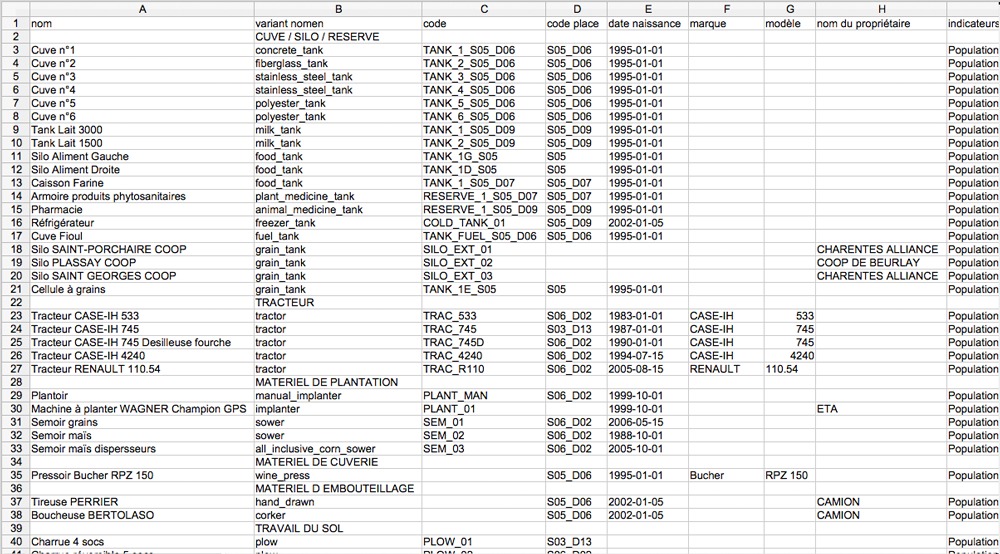Select the 'Armoire produits phytosanitaires' cell
The image size is (1000, 554).
tap(142, 196)
